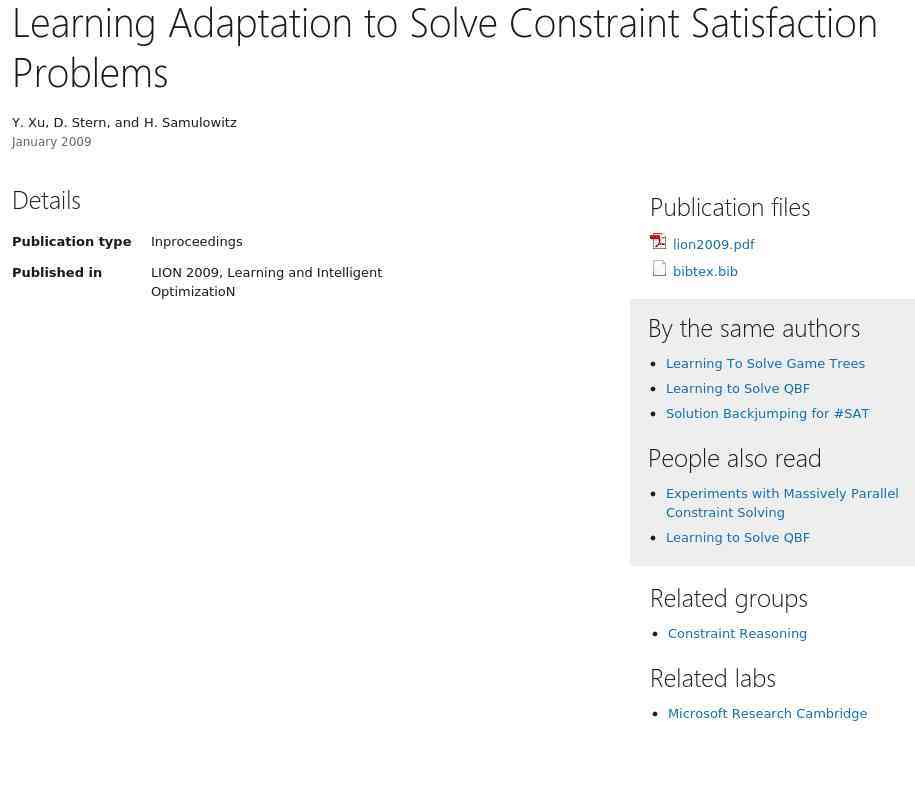This screenshot has width=915, height=800.
Task: Click the authors line Y. Xu, D. Stern
Action: tap(124, 123)
